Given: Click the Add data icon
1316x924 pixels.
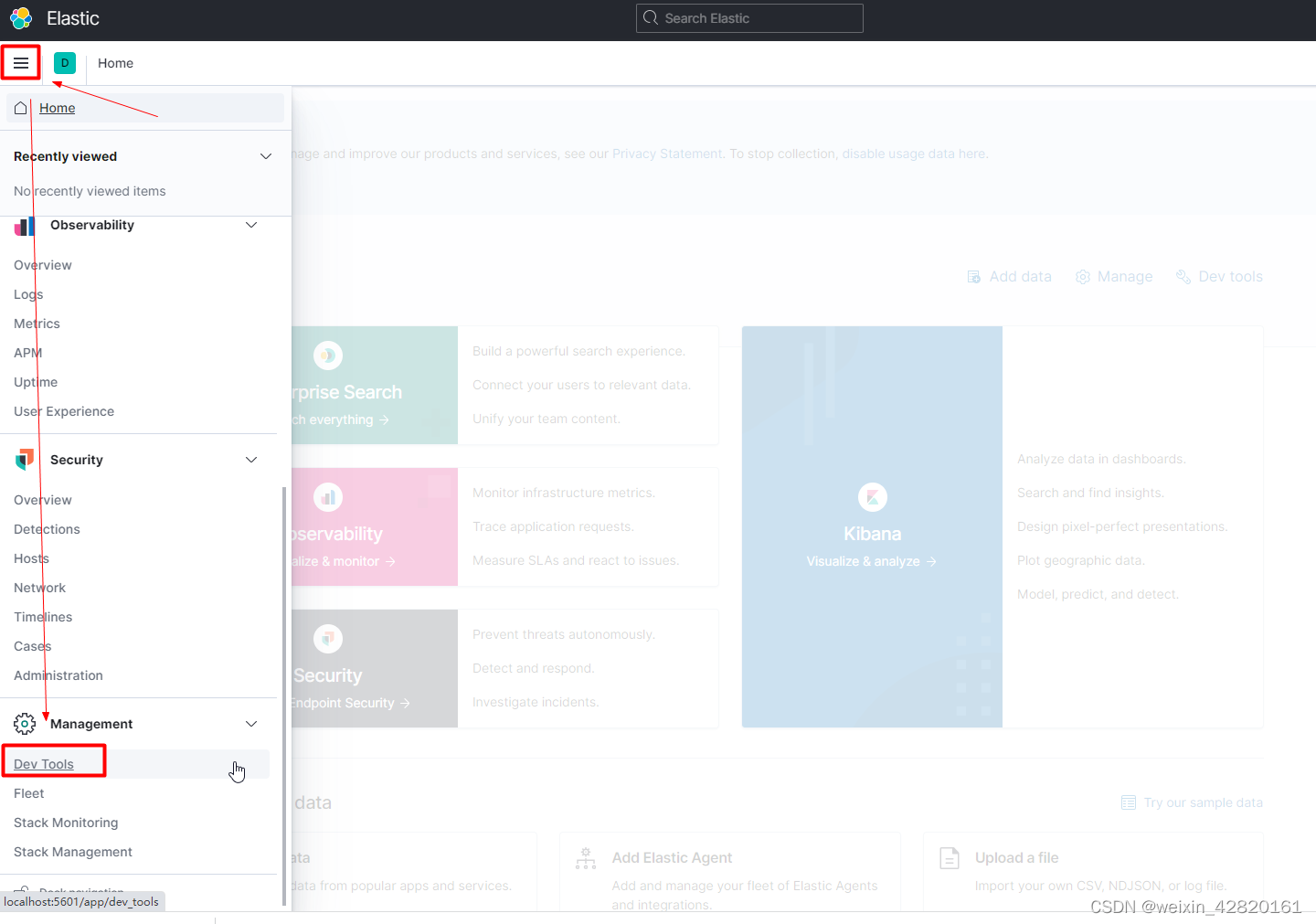Looking at the screenshot, I should coord(974,276).
